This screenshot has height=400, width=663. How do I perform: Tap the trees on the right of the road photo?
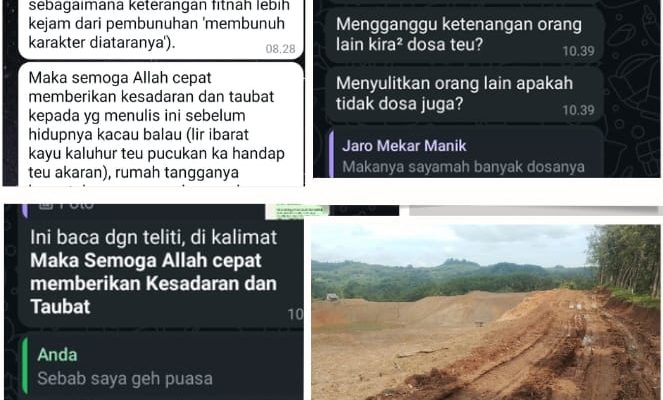pyautogui.click(x=625, y=259)
